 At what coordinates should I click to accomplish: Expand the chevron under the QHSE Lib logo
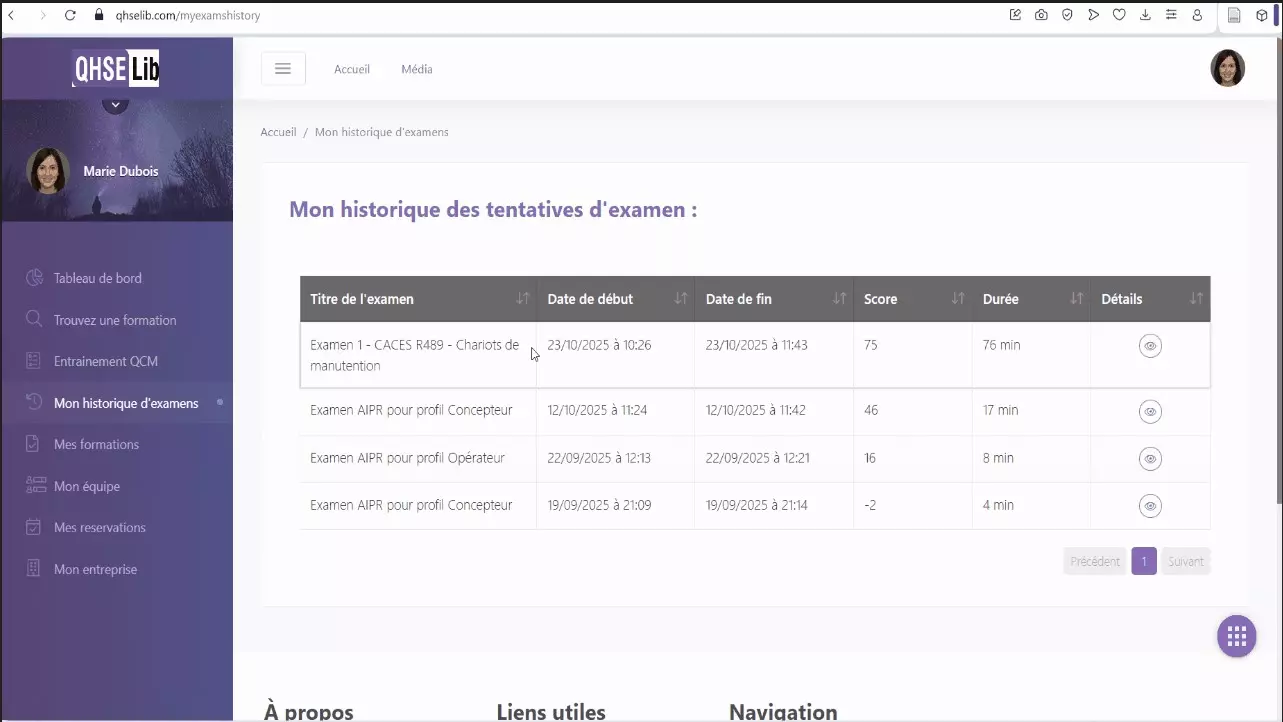point(116,104)
